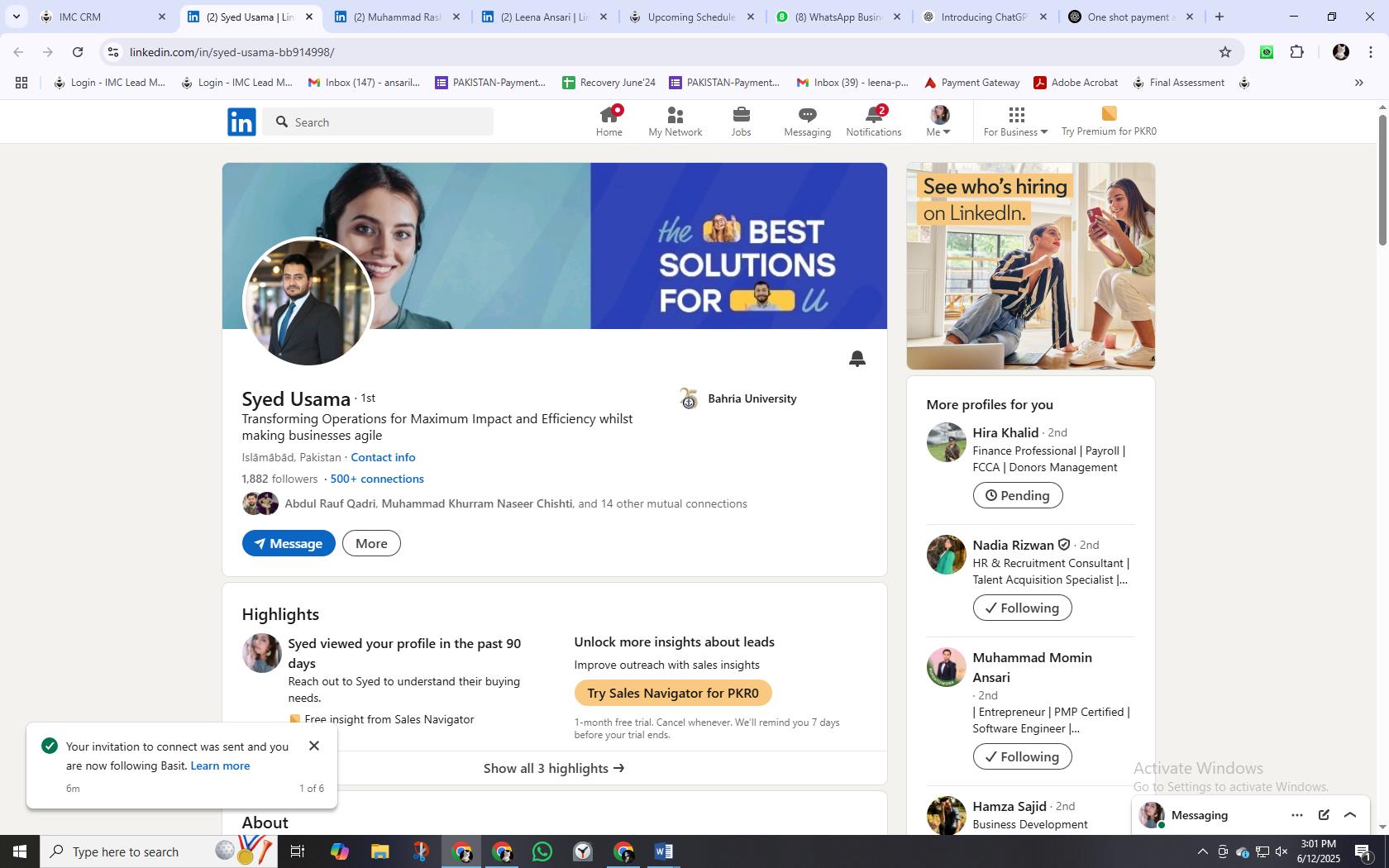The image size is (1389, 868).
Task: Open Hamza Sajid profile
Action: [1010, 806]
